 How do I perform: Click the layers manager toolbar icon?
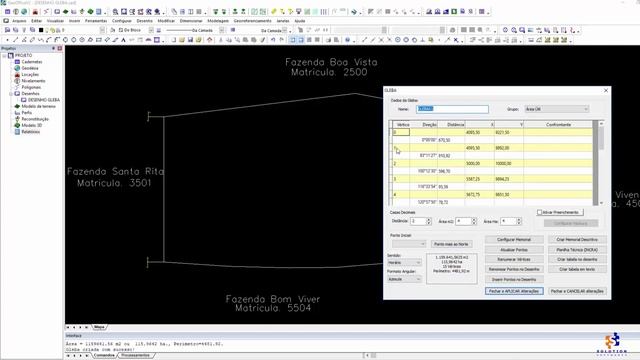pyautogui.click(x=7, y=30)
